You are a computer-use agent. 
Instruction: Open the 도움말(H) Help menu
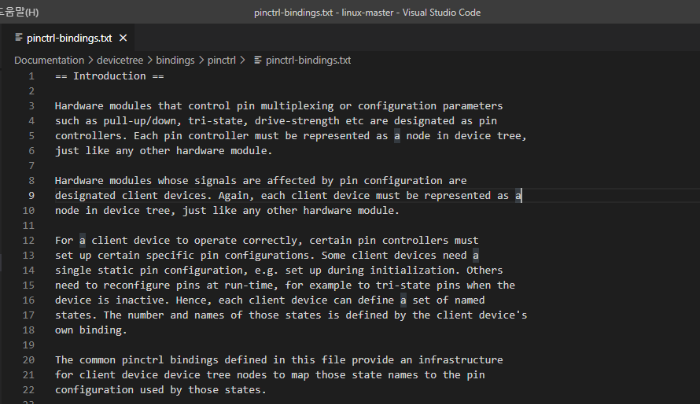(20, 11)
